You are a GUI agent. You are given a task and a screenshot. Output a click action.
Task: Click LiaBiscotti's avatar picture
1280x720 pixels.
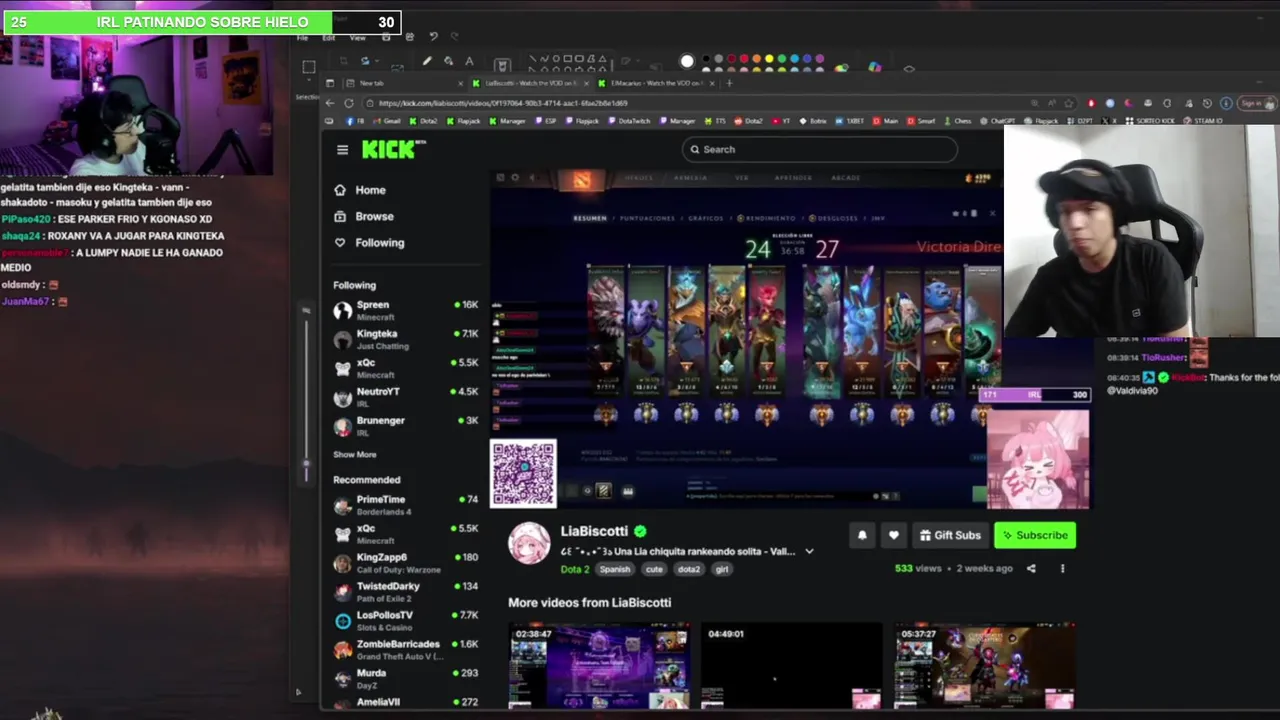(529, 543)
